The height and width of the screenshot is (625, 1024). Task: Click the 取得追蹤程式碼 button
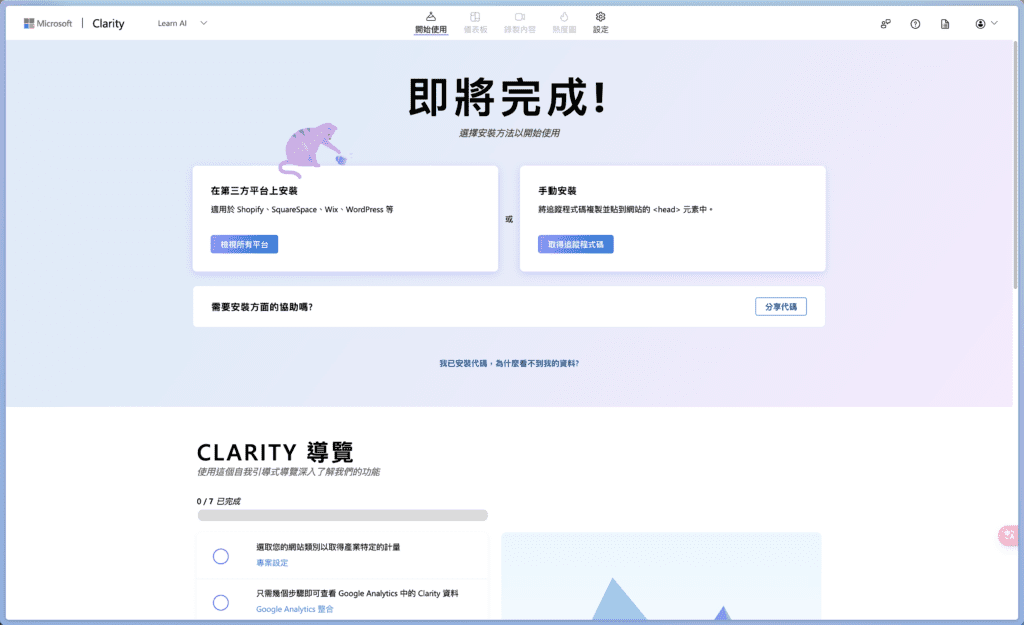click(575, 244)
